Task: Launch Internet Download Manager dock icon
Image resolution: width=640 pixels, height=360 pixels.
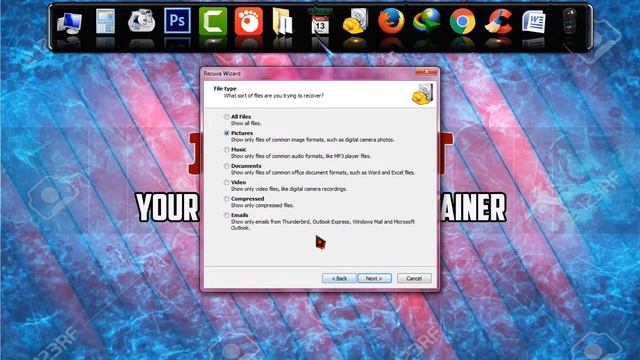Action: coord(427,20)
